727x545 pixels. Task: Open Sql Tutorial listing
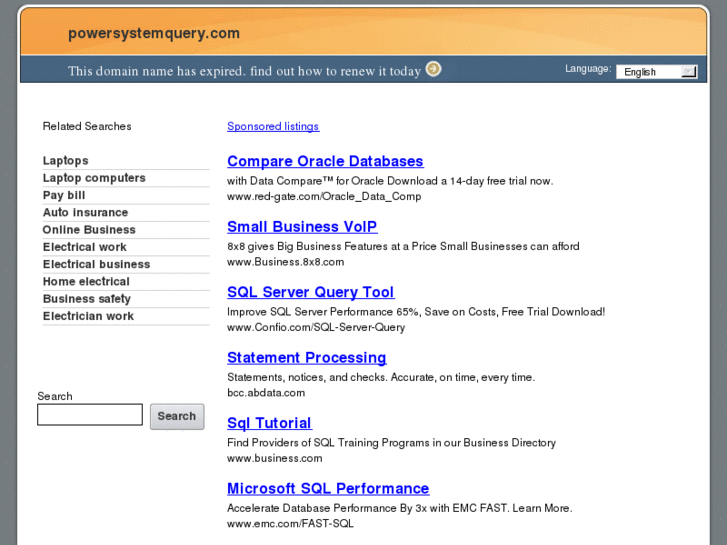pyautogui.click(x=269, y=423)
